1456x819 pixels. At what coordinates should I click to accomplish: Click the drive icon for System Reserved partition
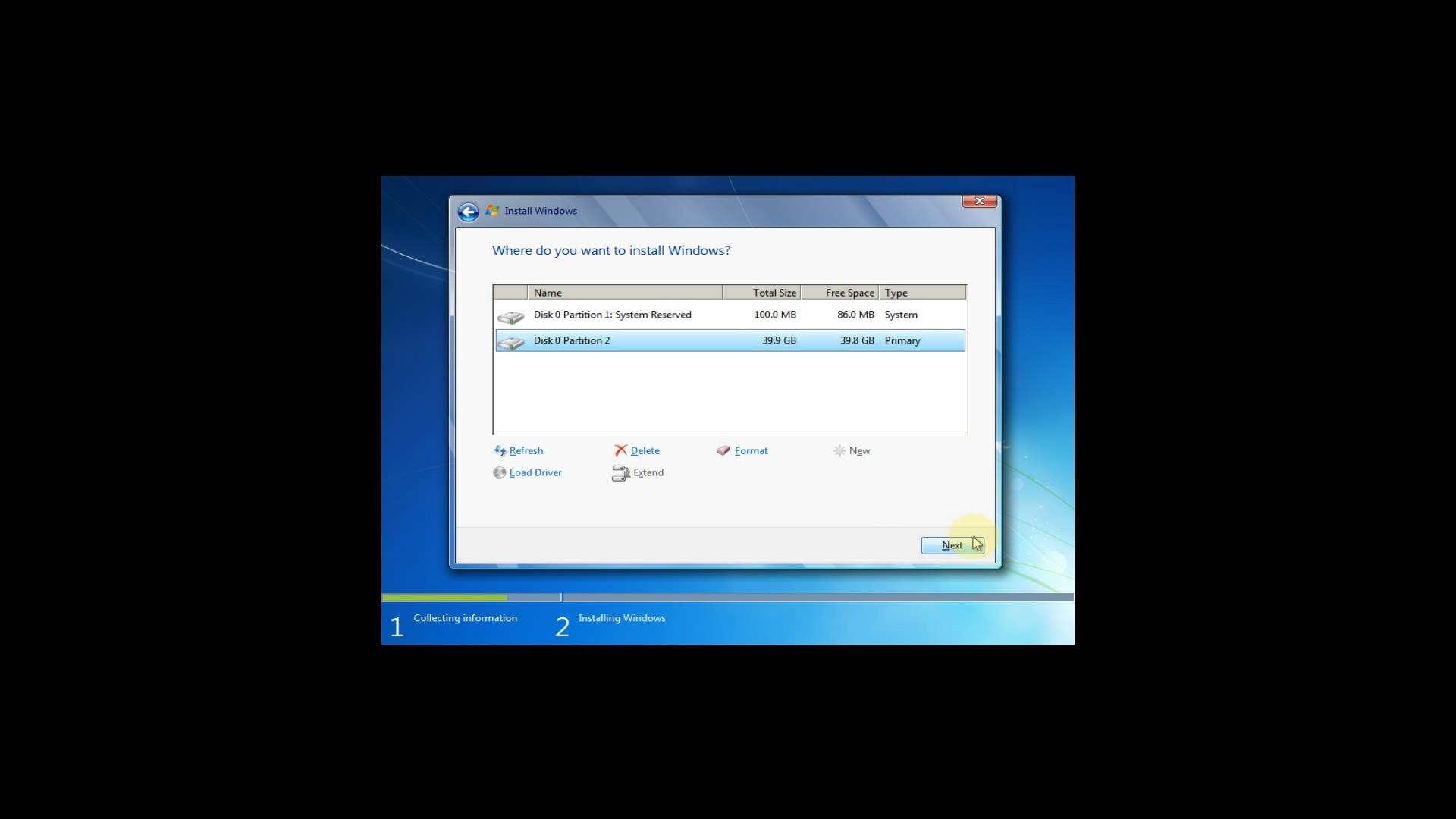coord(510,317)
